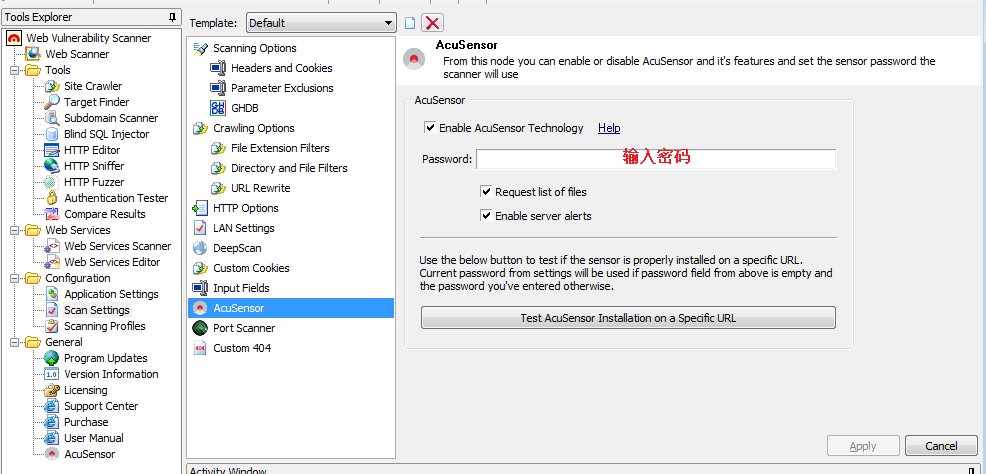Select Web Vulnerability Scanner root node

point(89,38)
